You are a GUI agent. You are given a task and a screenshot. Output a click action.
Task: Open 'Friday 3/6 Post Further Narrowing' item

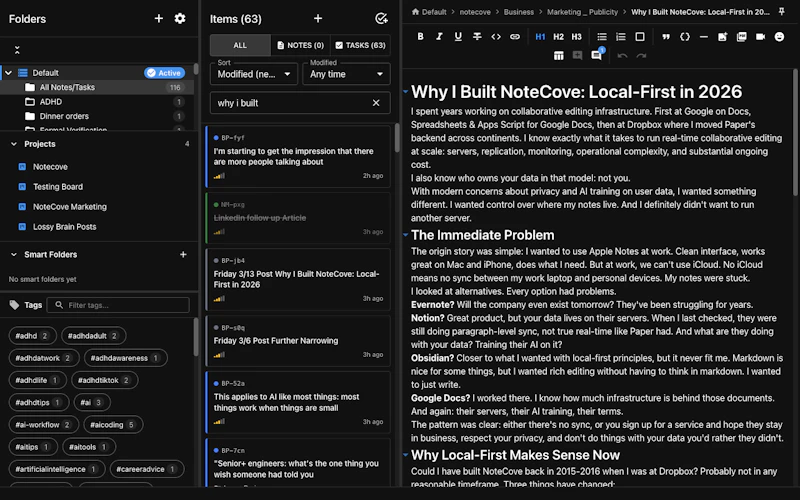click(298, 340)
